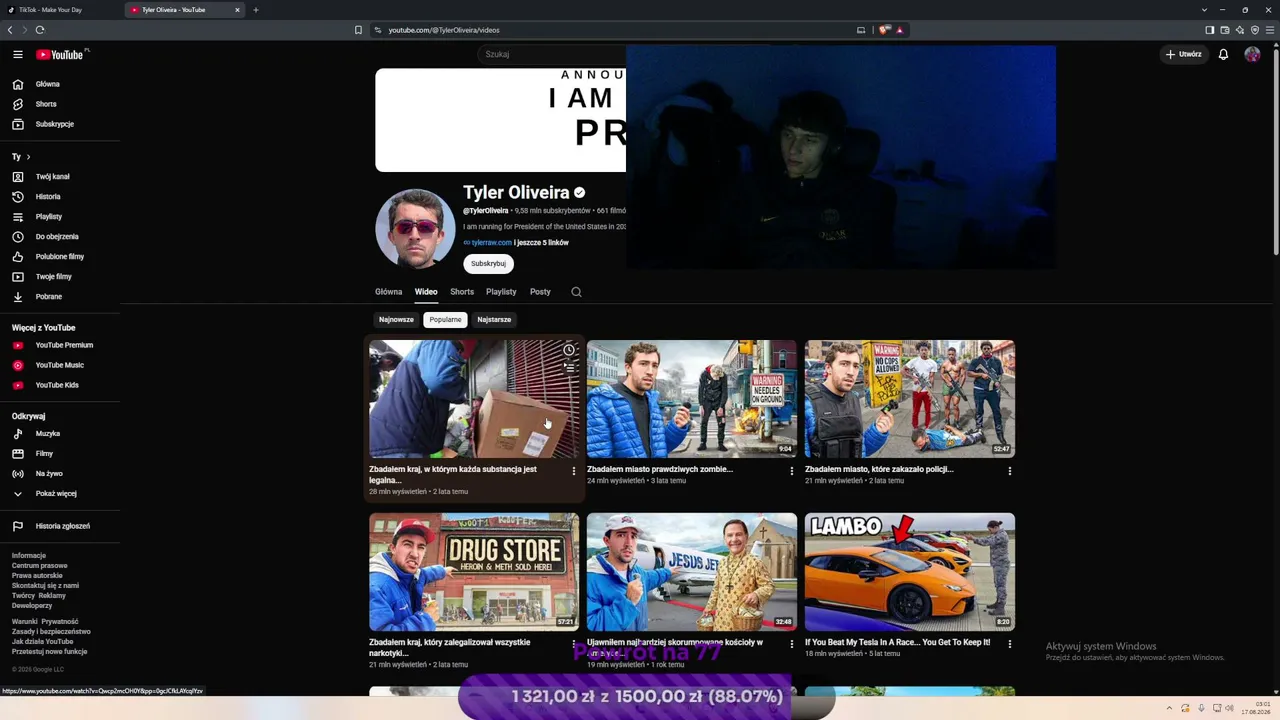The height and width of the screenshot is (720, 1280).
Task: Switch to the Posty channel tab
Action: (x=540, y=292)
